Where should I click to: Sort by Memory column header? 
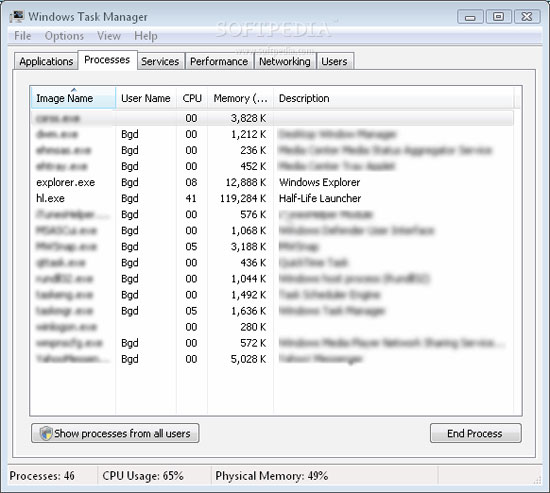[240, 98]
